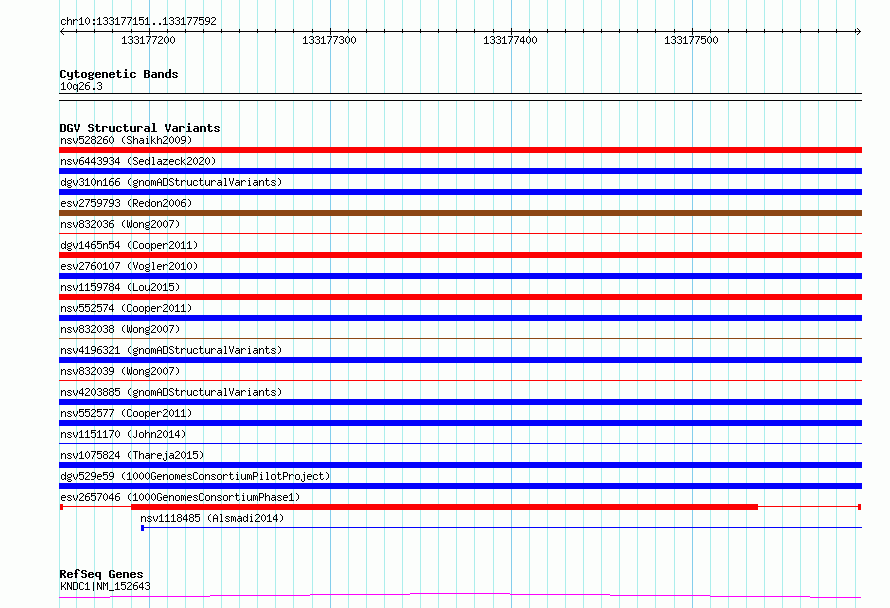Click the brown bar for esv2759793
Image resolution: width=890 pixels, height=608 pixels.
pyautogui.click(x=460, y=213)
